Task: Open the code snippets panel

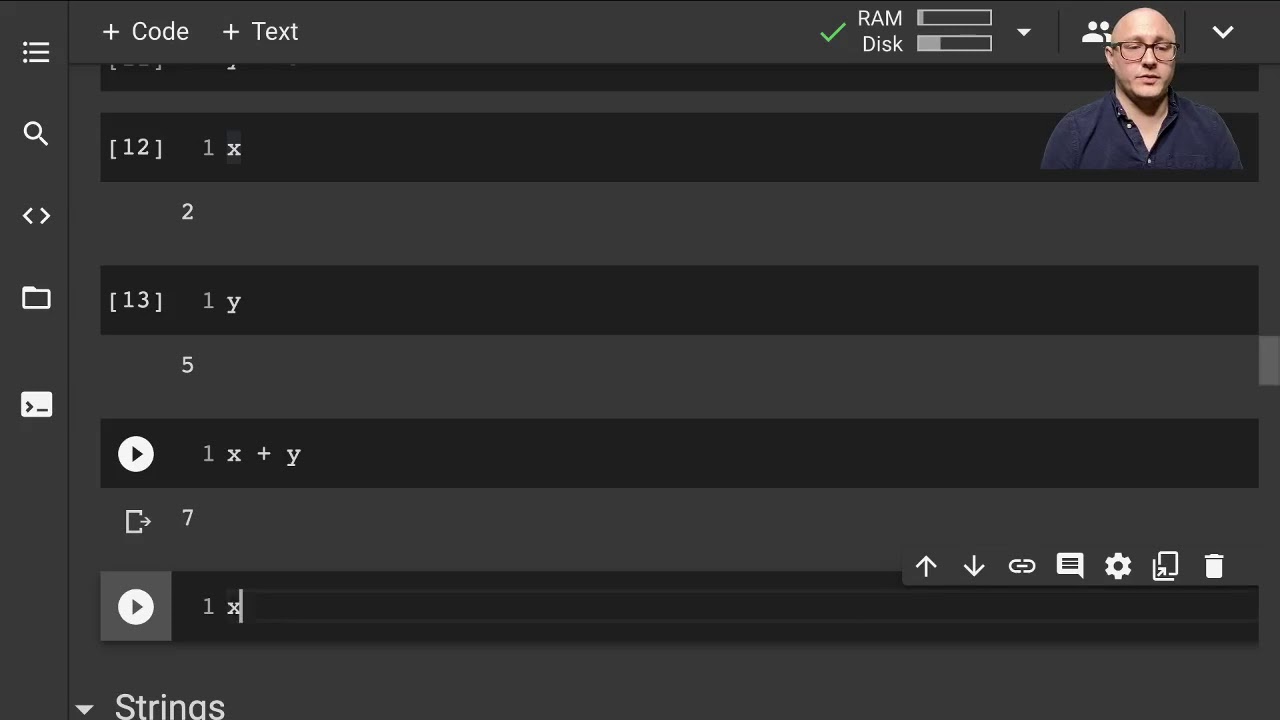Action: [36, 216]
